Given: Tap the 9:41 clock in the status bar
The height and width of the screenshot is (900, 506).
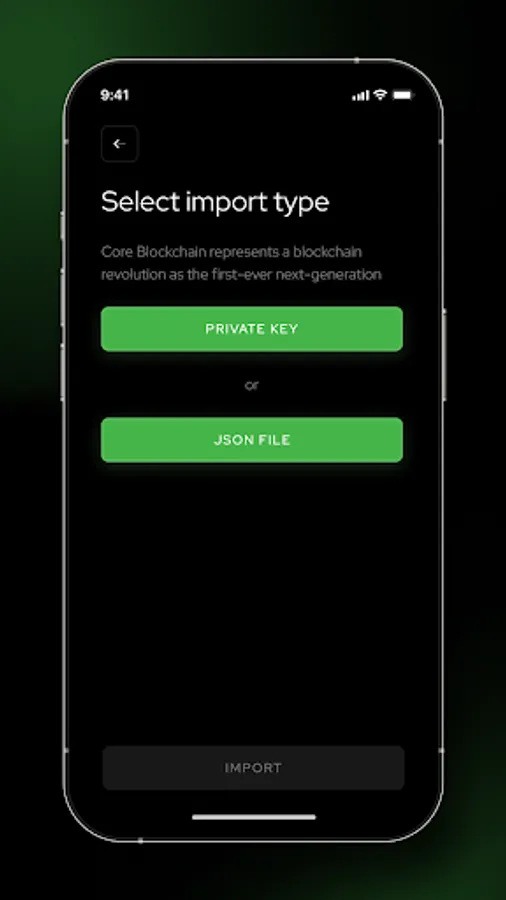Looking at the screenshot, I should point(115,95).
